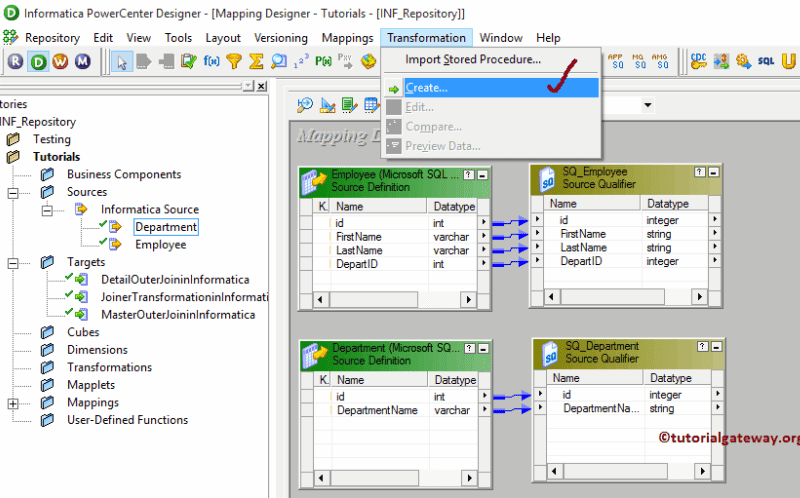Viewport: 800px width, 498px height.
Task: Minimize the SQ_Department Source Qualifier box
Action: [716, 346]
